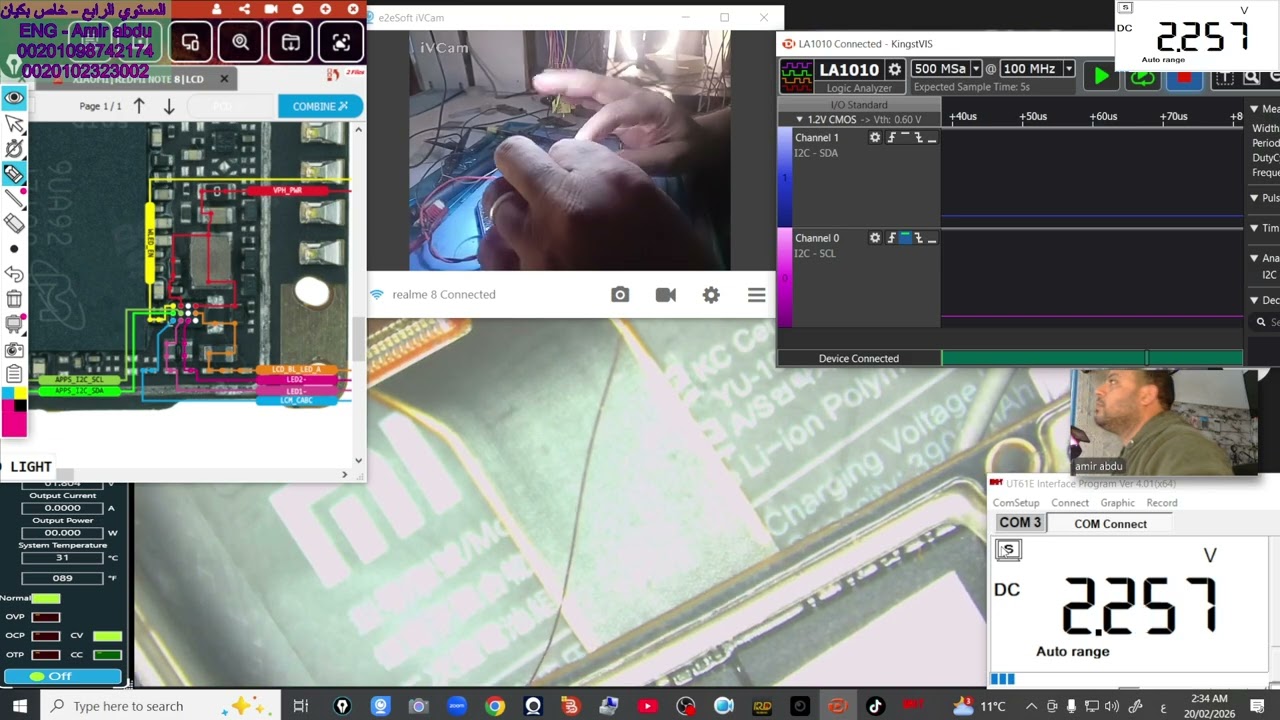Click the Windows Start button

point(19,706)
